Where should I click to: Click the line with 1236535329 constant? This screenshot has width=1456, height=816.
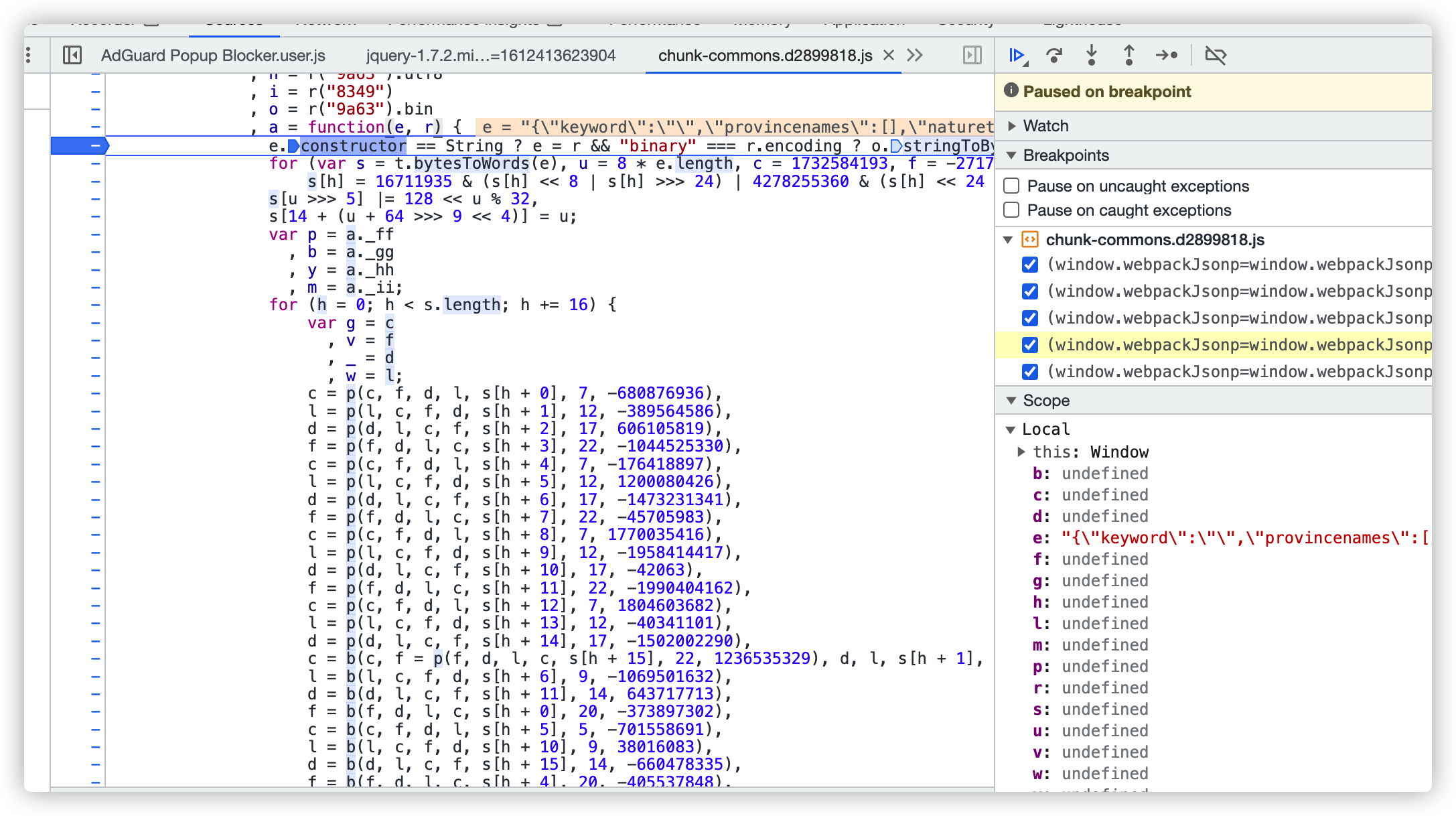coord(646,659)
